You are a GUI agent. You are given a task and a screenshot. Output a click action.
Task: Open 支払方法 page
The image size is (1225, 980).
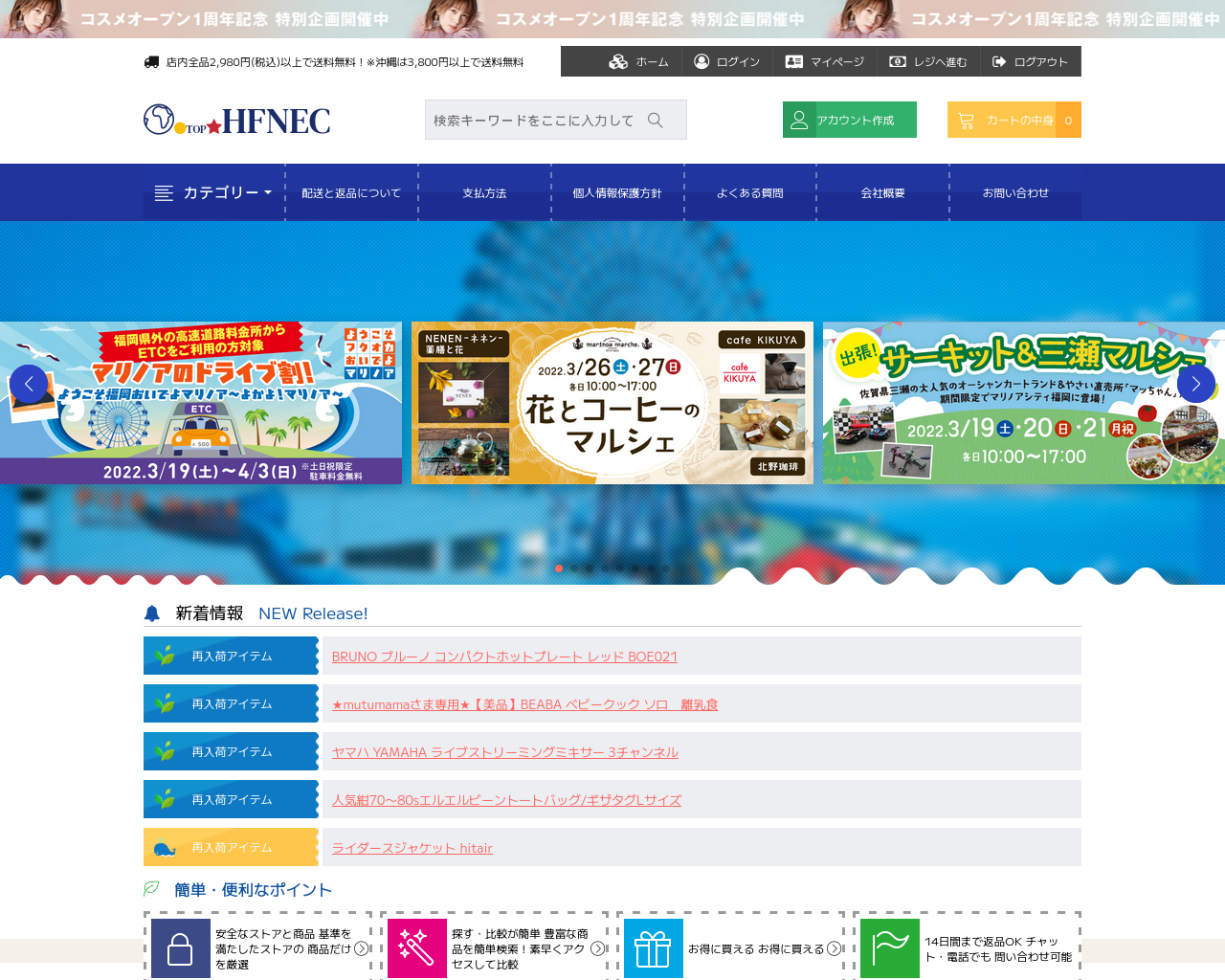pos(484,193)
